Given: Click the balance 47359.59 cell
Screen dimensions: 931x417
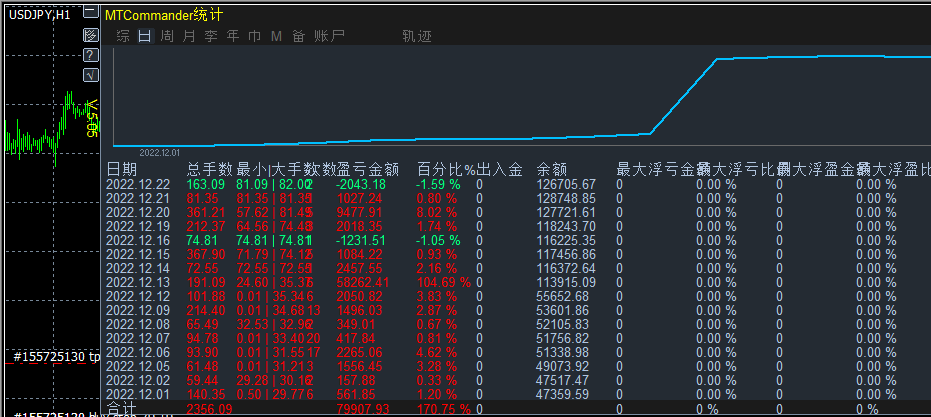Looking at the screenshot, I should [x=563, y=394].
